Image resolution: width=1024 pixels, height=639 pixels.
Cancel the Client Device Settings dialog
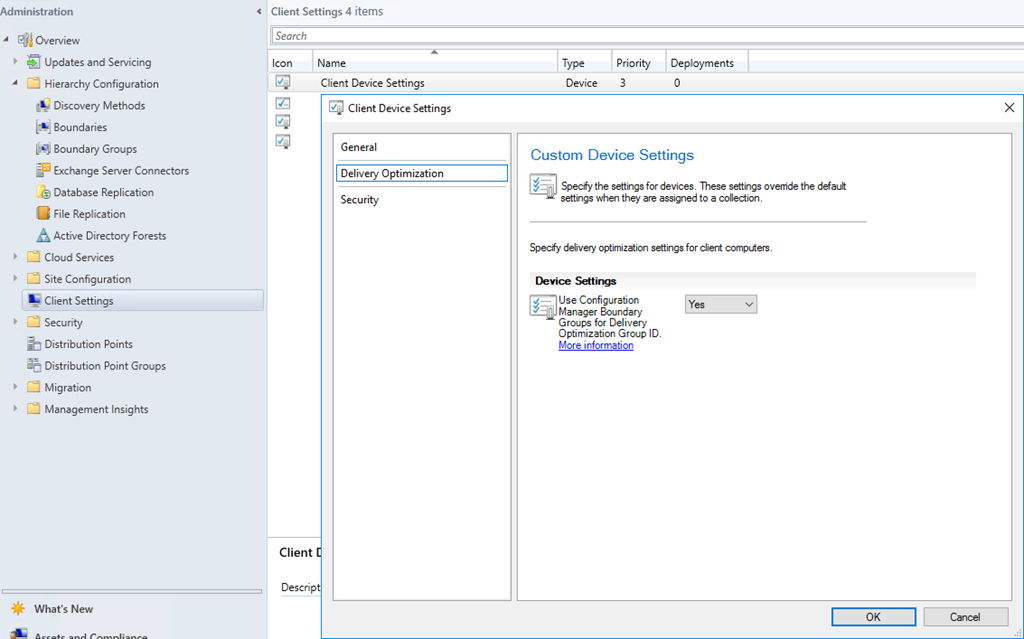pos(964,617)
